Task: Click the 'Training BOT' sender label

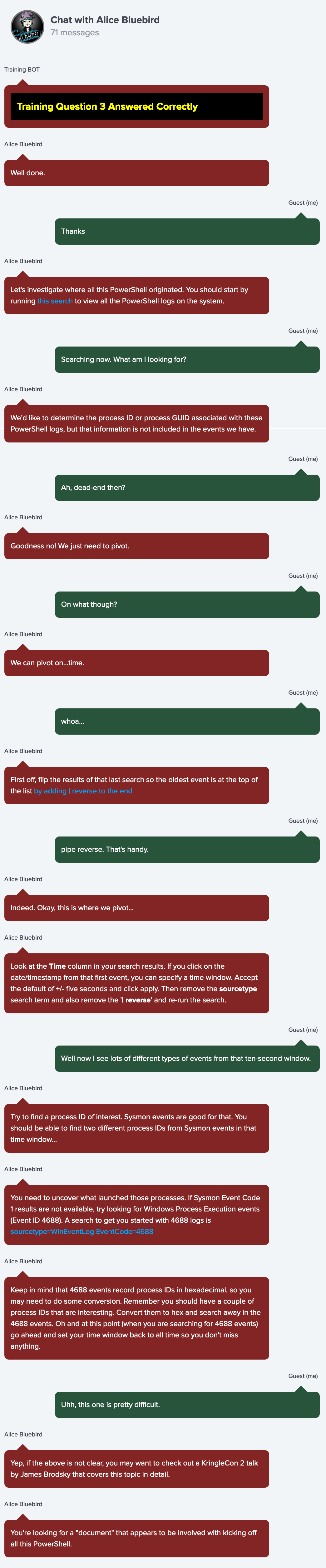Action: 22,69
